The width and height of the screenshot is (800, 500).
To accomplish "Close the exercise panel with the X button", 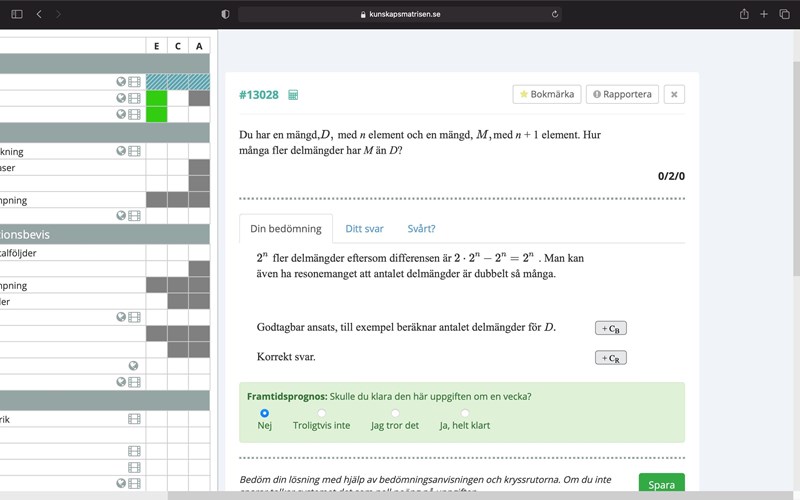I will coord(674,94).
